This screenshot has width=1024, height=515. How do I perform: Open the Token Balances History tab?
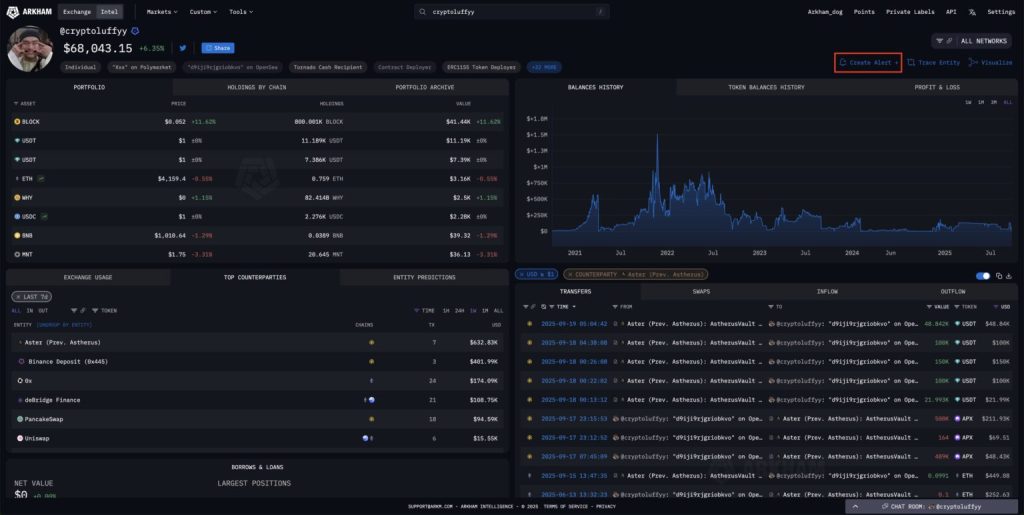[x=766, y=87]
